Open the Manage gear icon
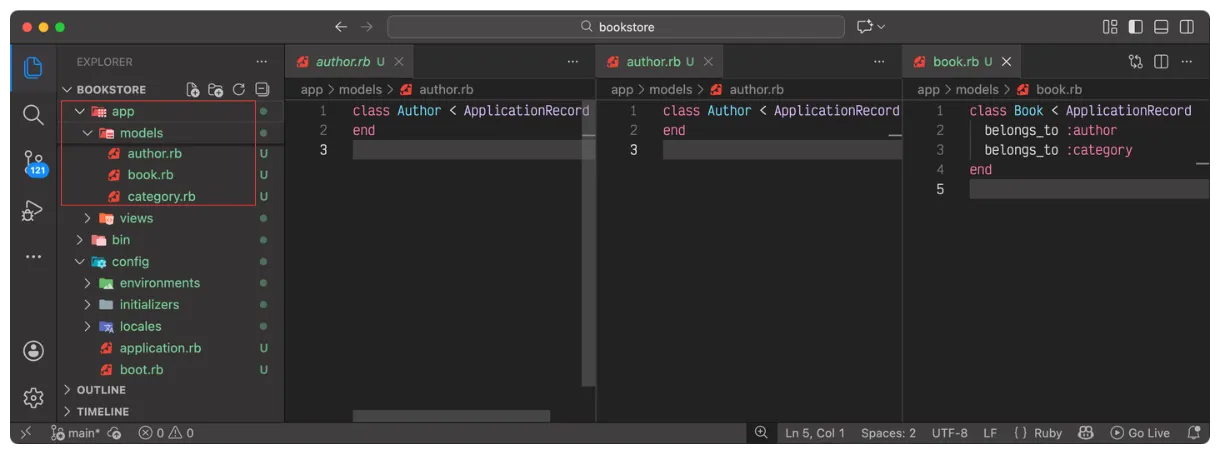Screen dimensions: 1220x454 click(x=33, y=397)
